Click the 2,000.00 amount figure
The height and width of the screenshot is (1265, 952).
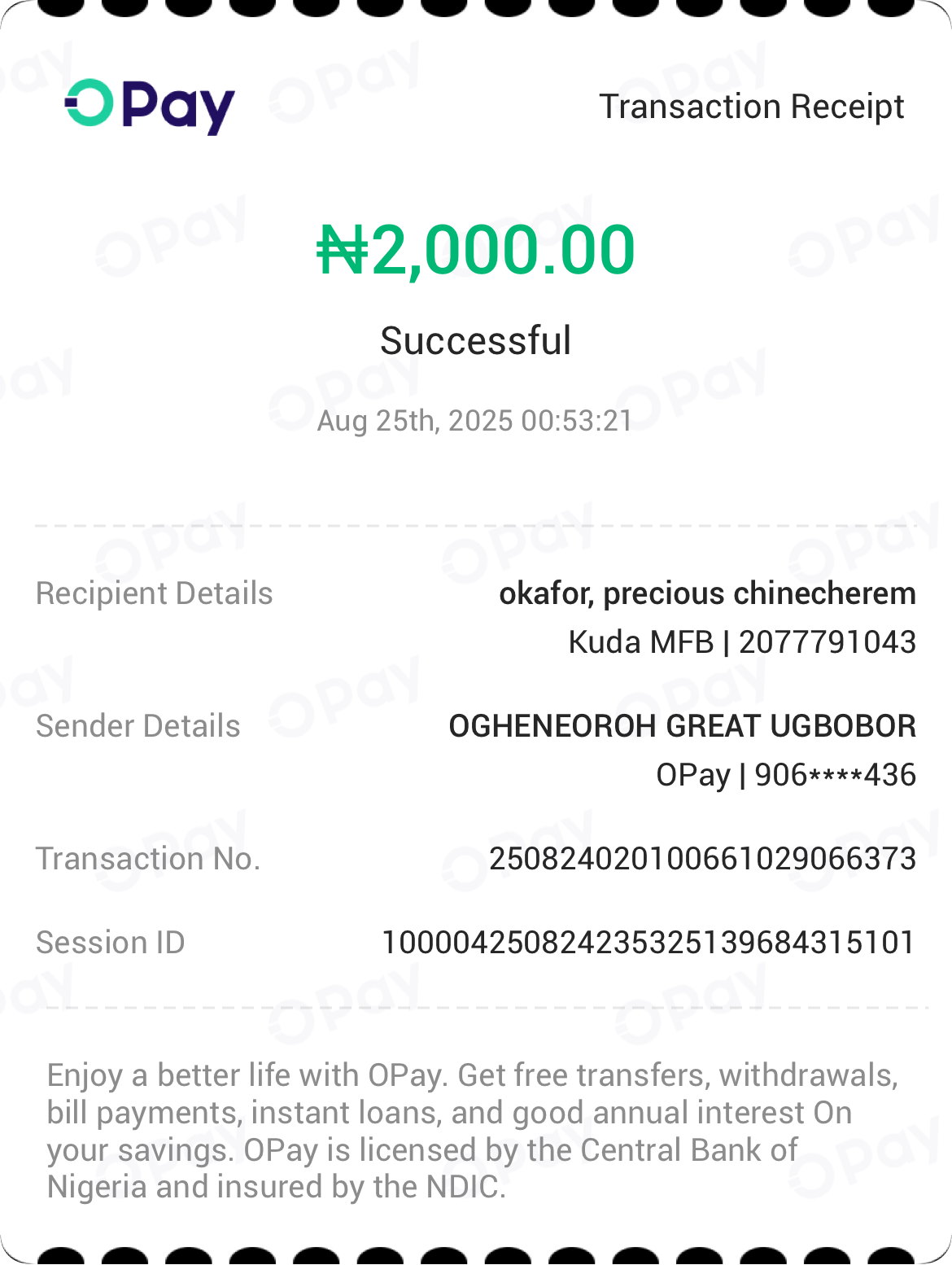[503, 250]
